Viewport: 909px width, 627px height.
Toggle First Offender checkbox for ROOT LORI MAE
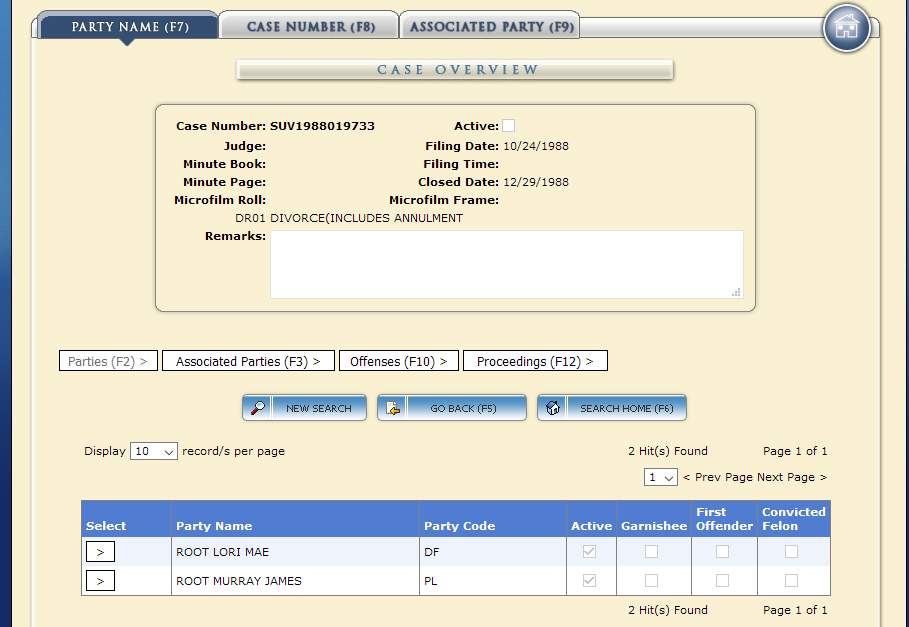click(722, 552)
